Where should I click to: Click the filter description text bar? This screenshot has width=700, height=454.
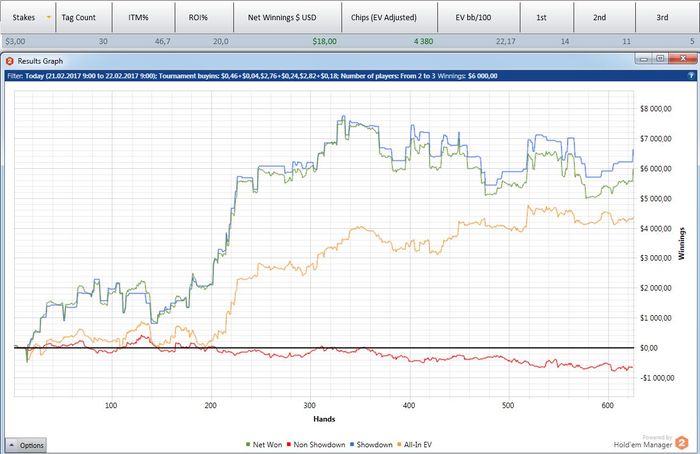[x=350, y=76]
